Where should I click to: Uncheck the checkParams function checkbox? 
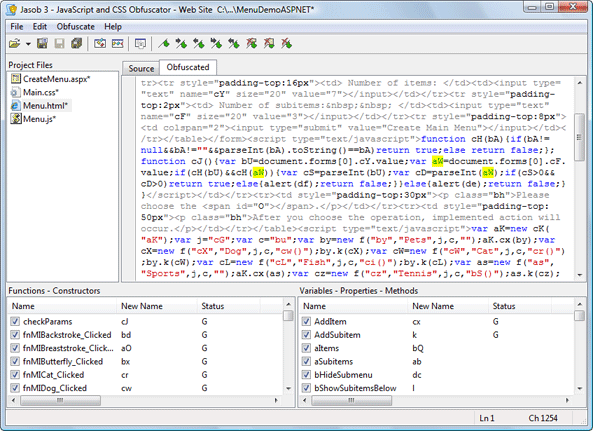coord(15,321)
